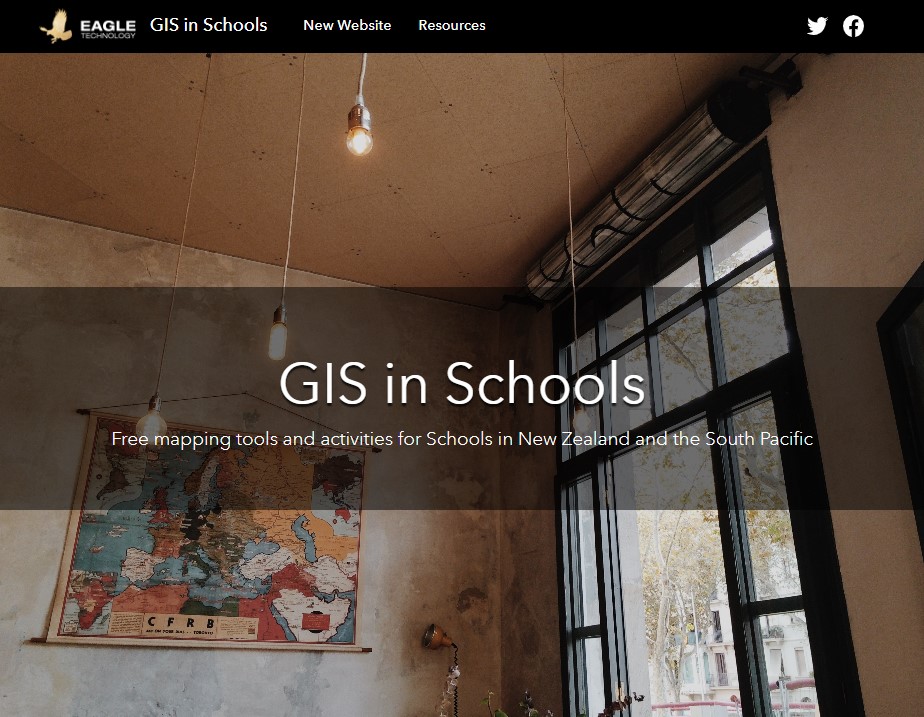The image size is (924, 717).
Task: Open the Facebook page icon
Action: tap(853, 26)
